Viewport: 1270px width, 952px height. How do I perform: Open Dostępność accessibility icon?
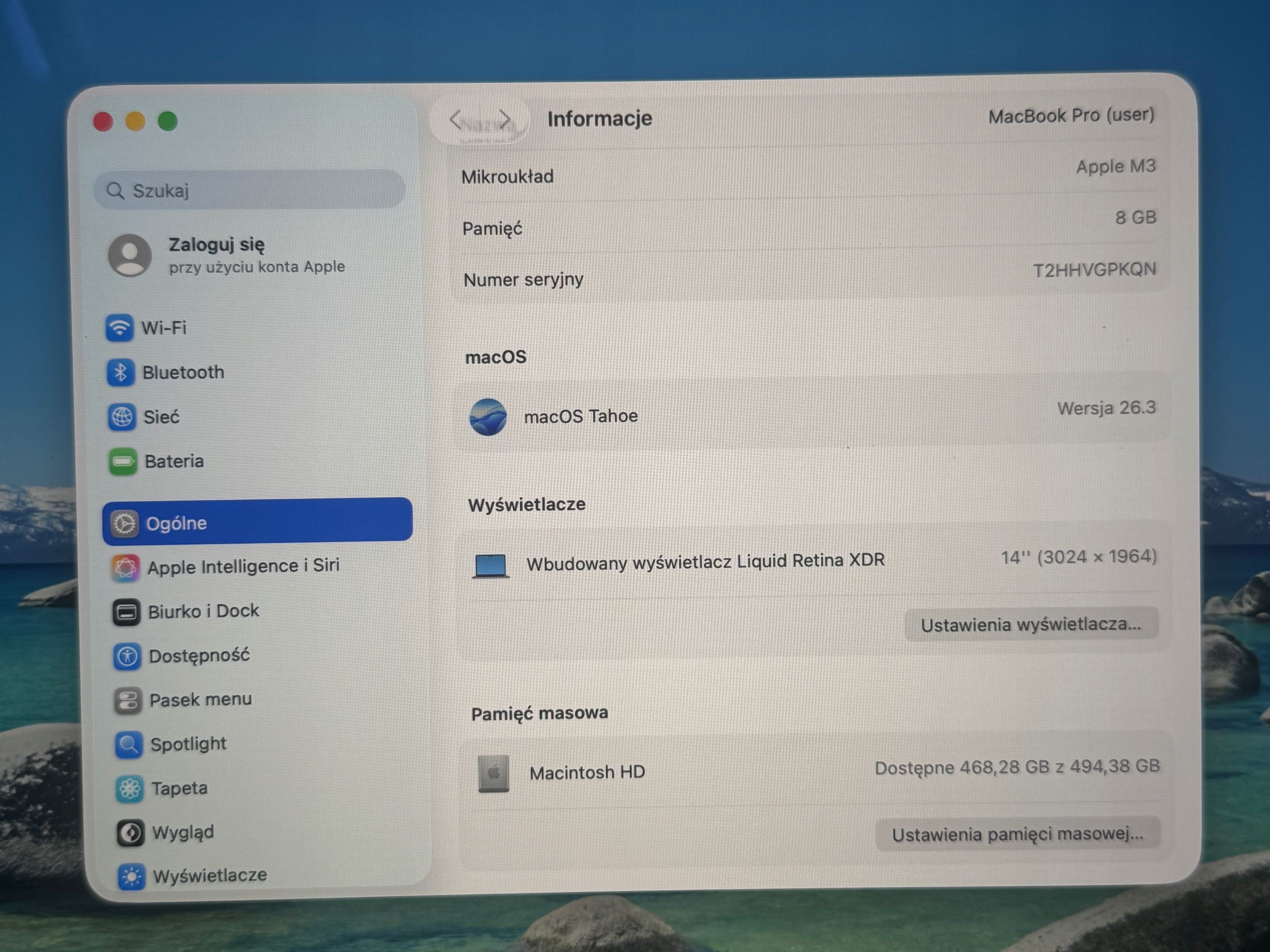(x=127, y=656)
